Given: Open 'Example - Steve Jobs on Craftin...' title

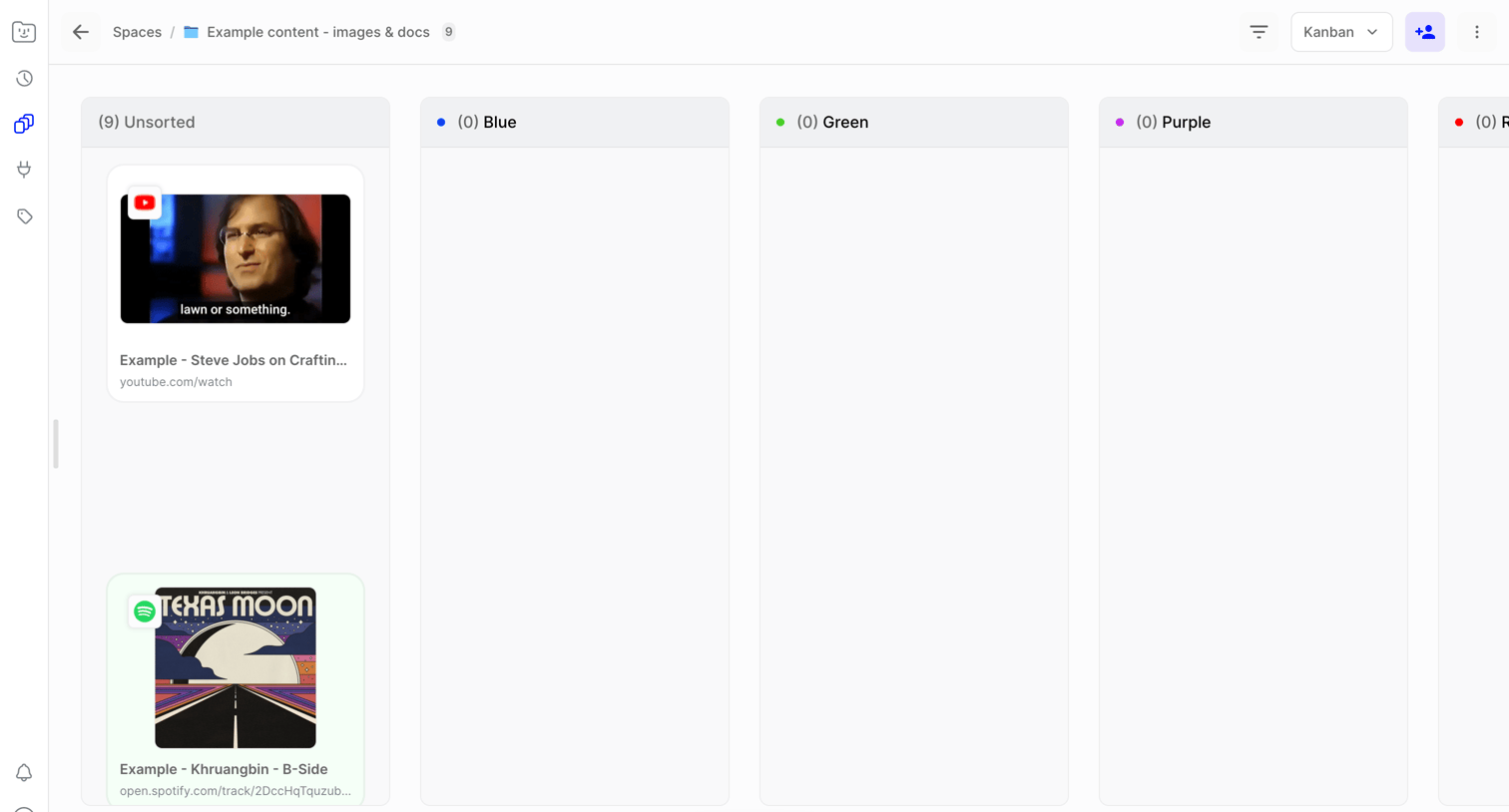Looking at the screenshot, I should click(234, 360).
